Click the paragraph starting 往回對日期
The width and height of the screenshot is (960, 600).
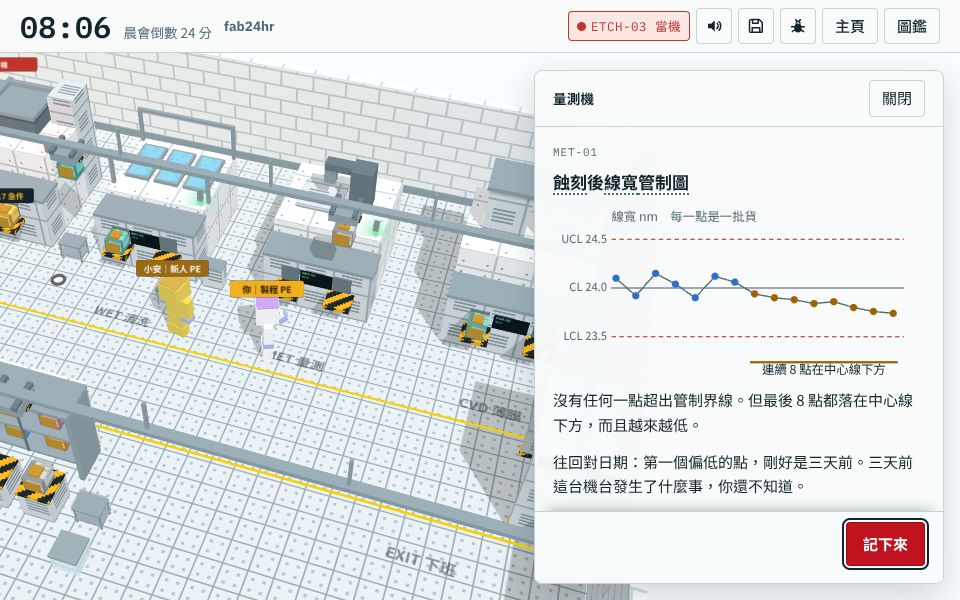[733, 474]
